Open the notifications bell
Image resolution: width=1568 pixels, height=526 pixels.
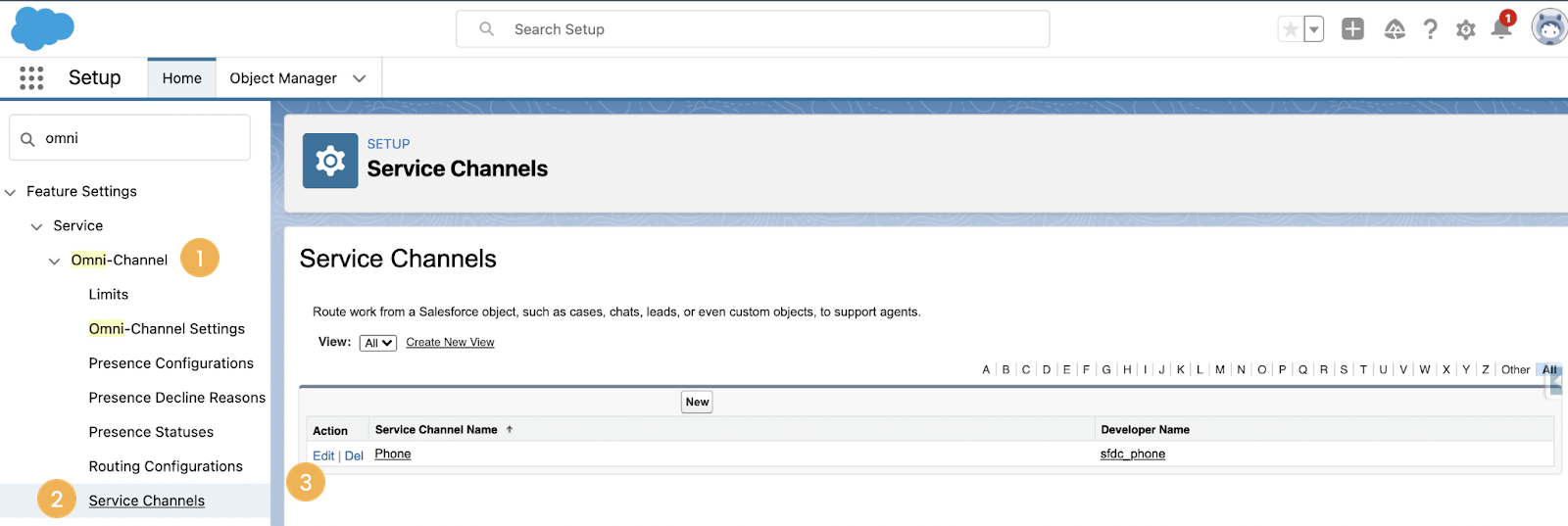1501,28
